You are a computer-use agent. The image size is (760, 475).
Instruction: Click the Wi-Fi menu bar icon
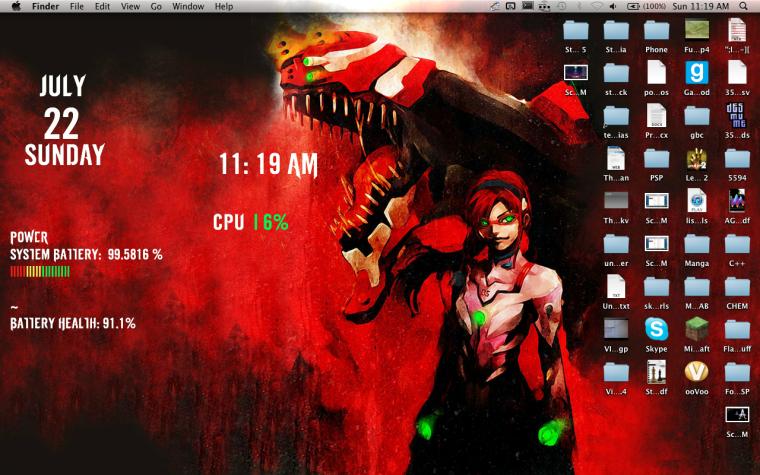pyautogui.click(x=596, y=6)
